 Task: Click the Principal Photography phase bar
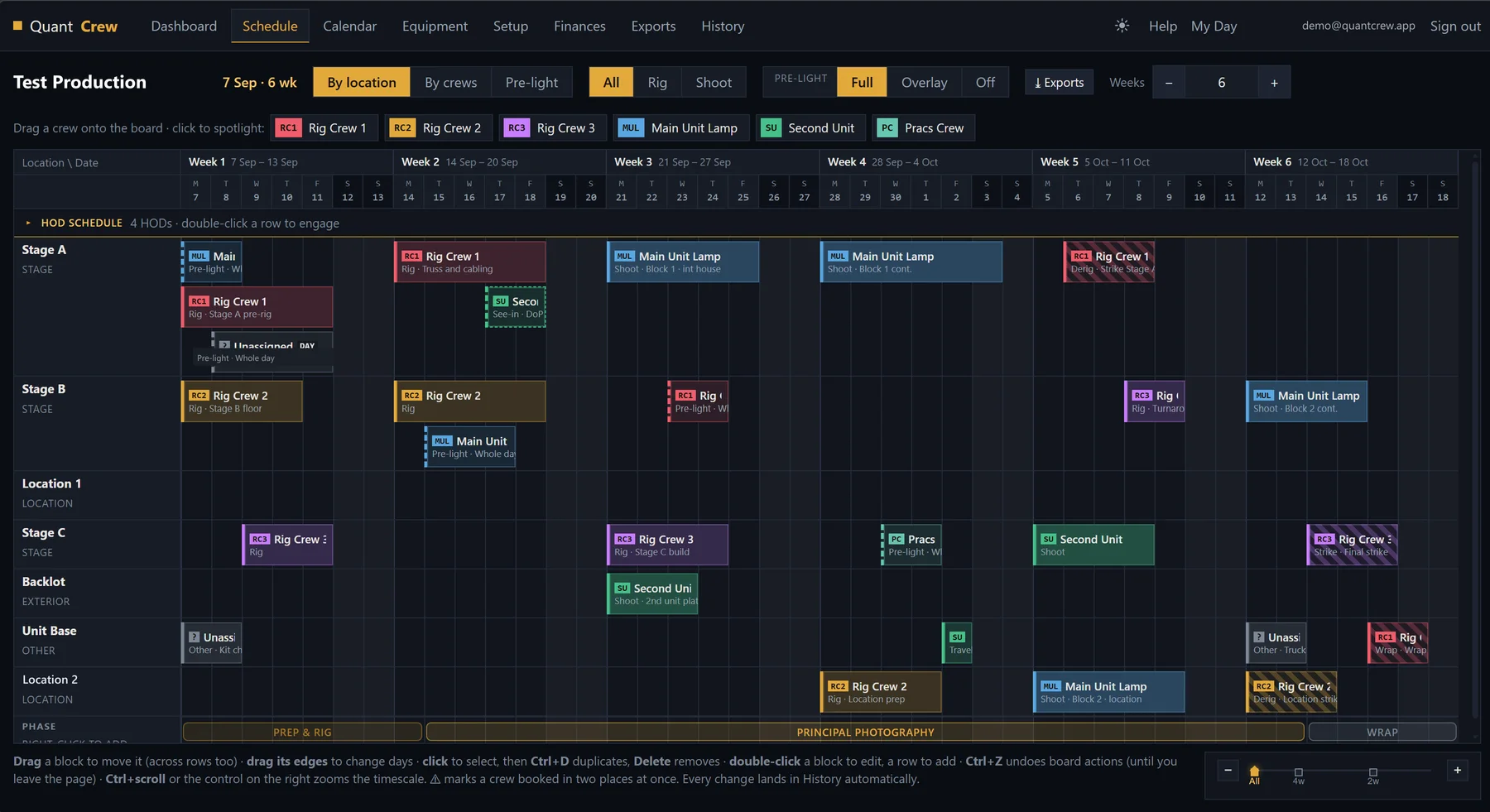coord(865,732)
